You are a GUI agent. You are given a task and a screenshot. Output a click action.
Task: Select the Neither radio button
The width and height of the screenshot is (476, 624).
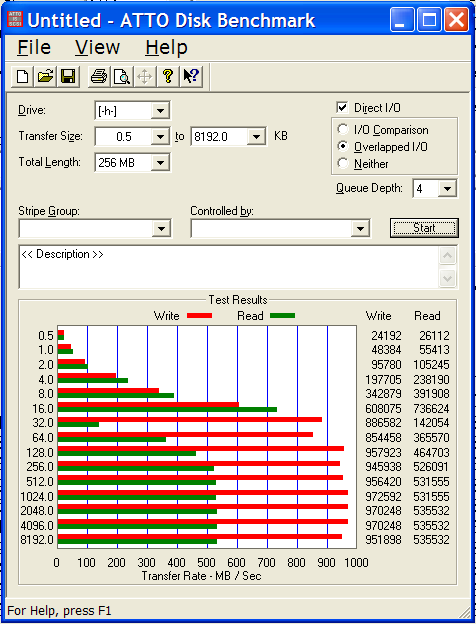click(x=343, y=163)
